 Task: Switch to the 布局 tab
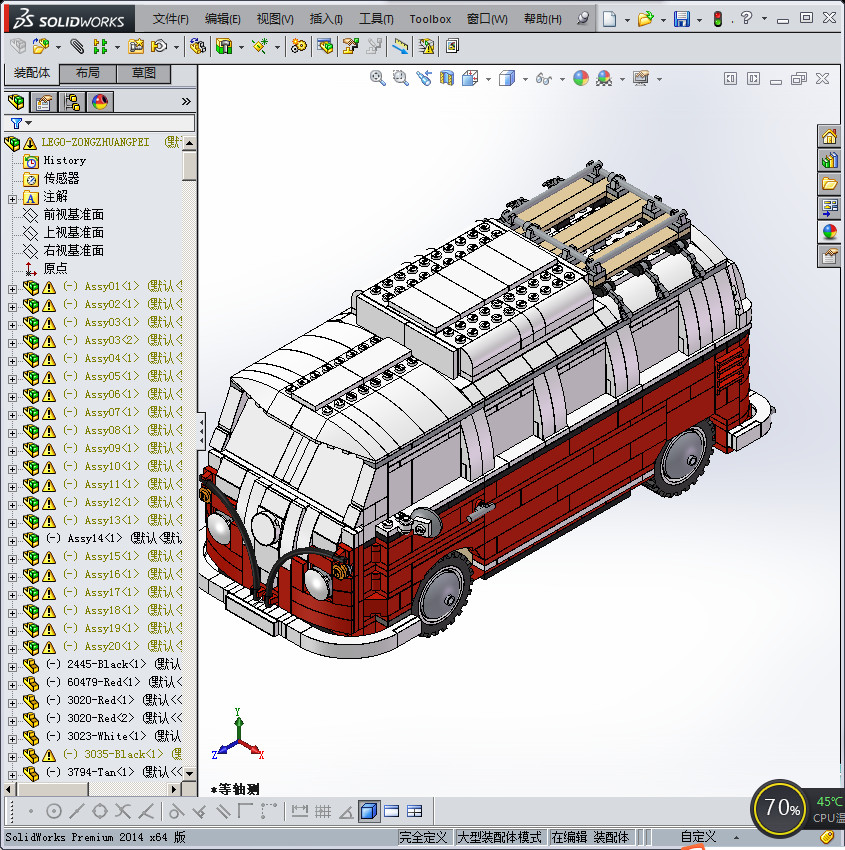click(x=87, y=73)
